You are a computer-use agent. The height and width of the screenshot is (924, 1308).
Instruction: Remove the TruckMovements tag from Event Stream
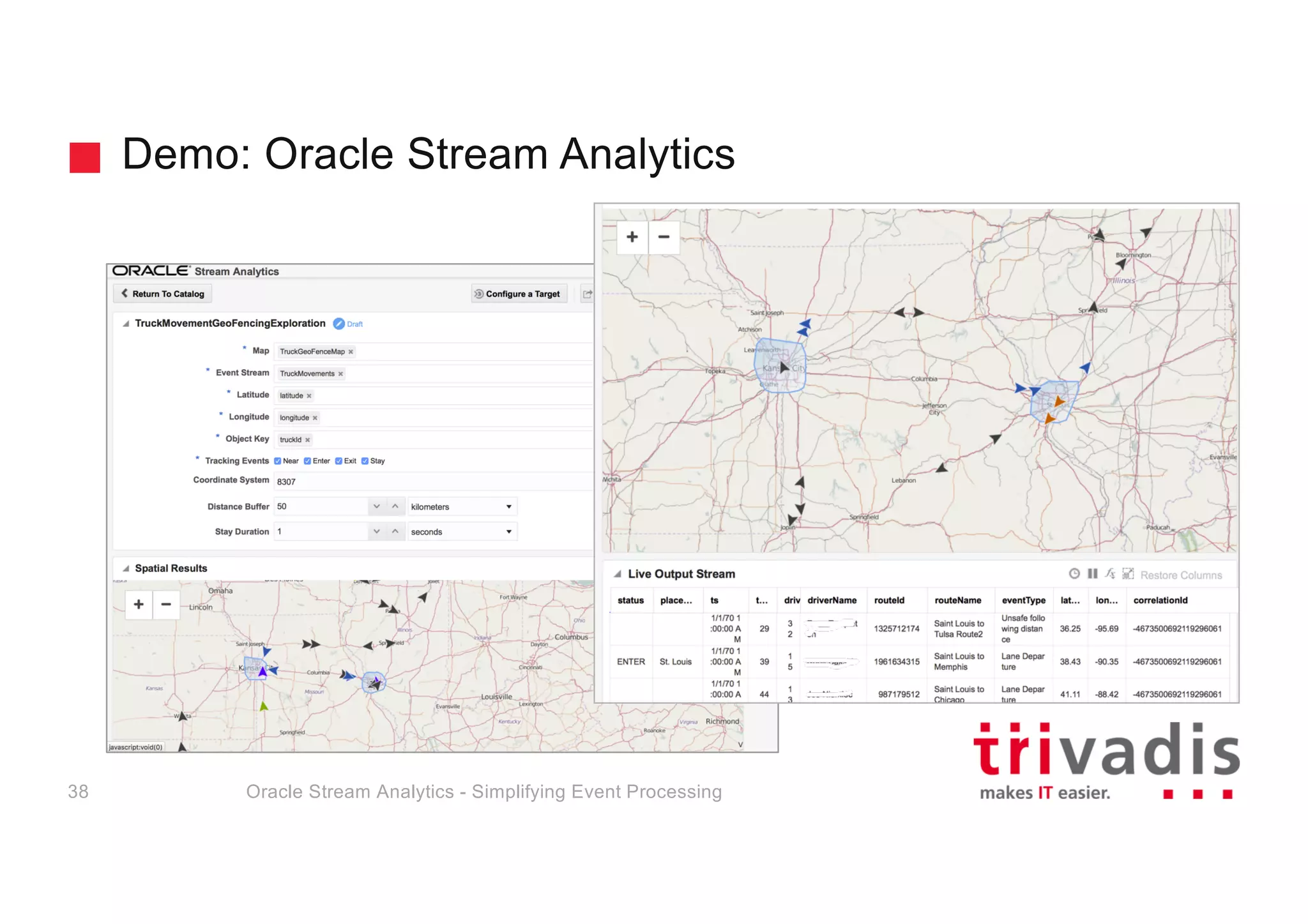pyautogui.click(x=340, y=374)
